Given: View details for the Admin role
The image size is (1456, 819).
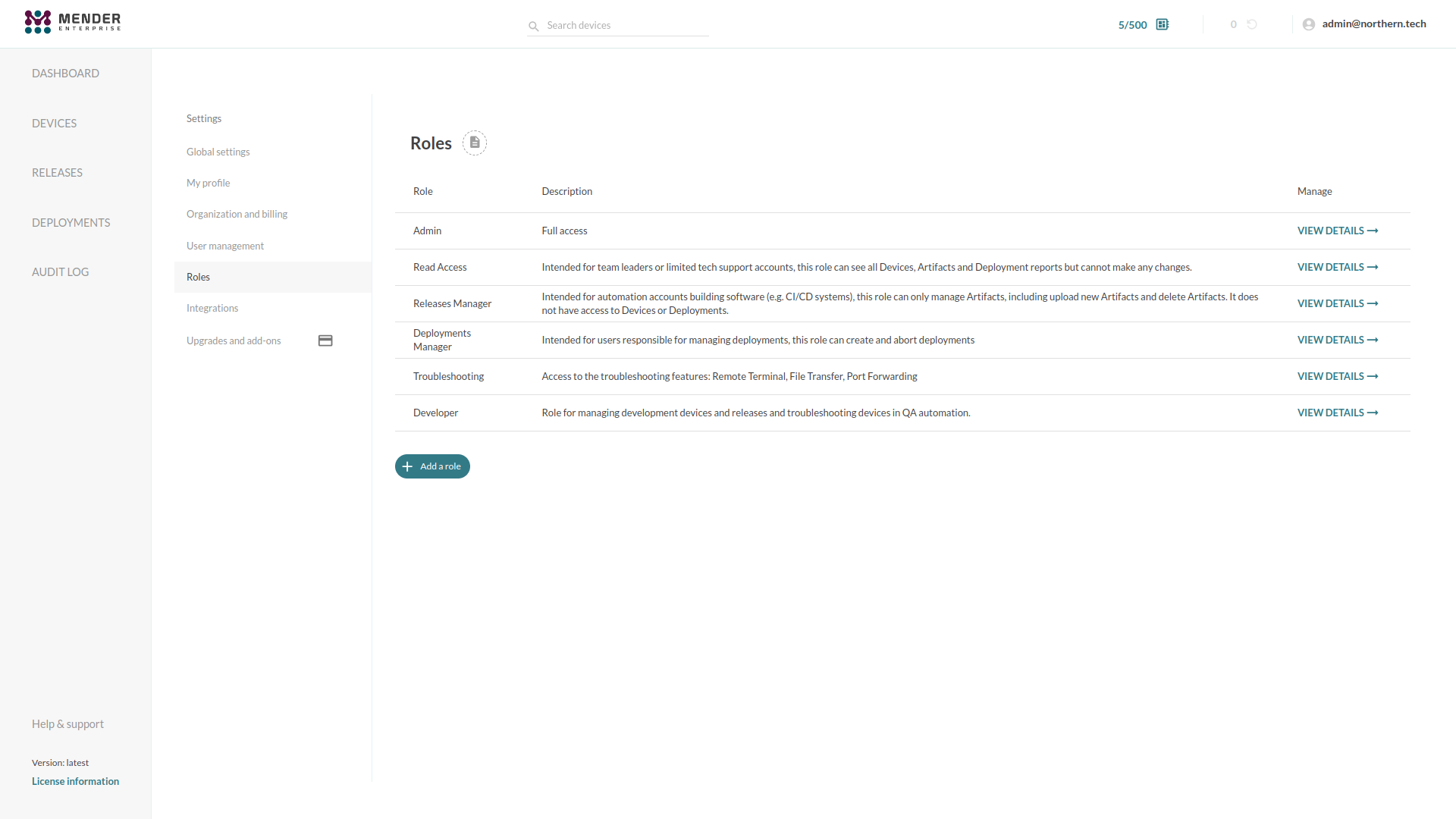Looking at the screenshot, I should click(1337, 230).
